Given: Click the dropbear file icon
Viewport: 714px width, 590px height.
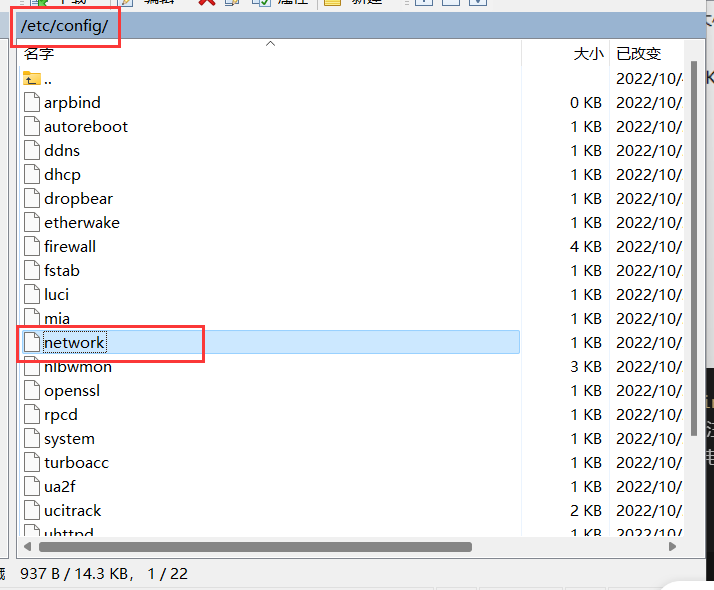Looking at the screenshot, I should (32, 198).
